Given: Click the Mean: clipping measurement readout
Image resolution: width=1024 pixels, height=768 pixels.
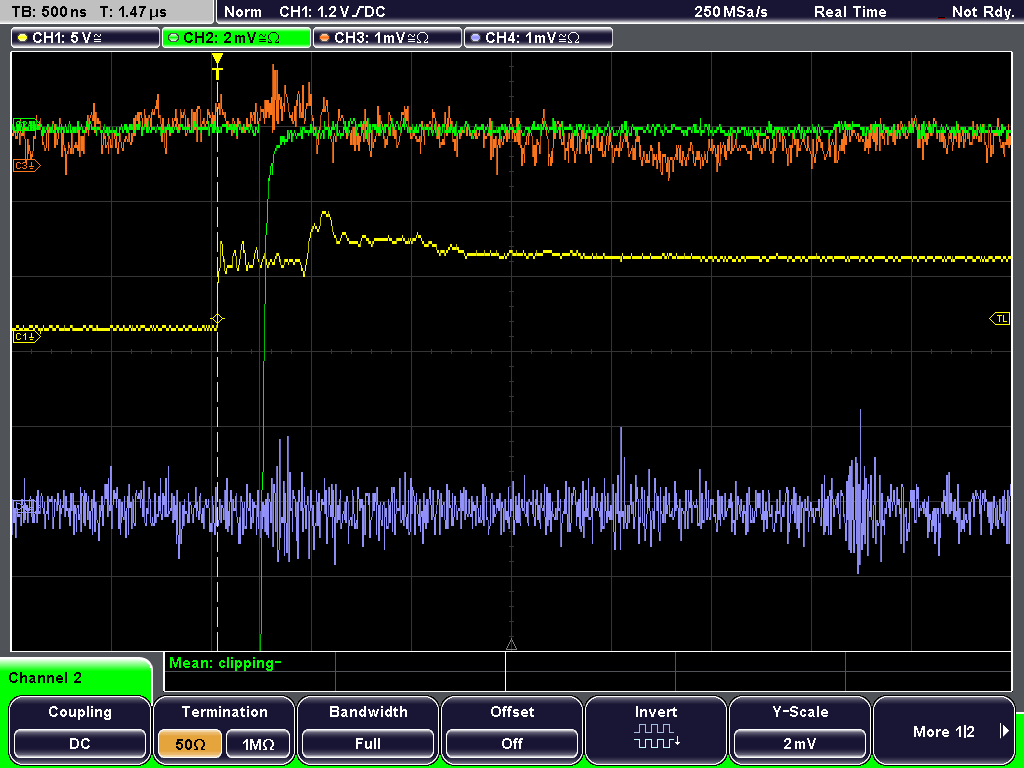Looking at the screenshot, I should 225,664.
